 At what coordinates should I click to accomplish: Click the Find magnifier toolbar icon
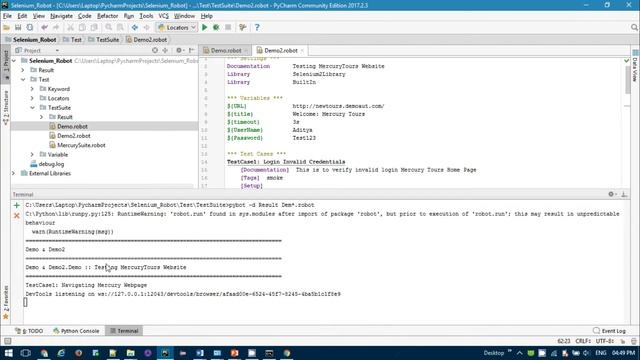109,27
